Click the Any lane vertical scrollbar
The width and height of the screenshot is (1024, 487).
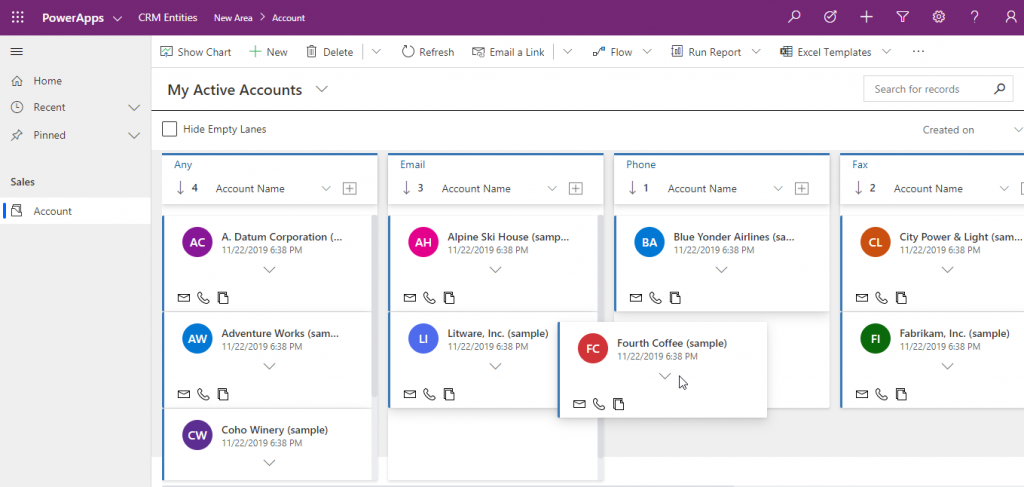pyautogui.click(x=374, y=306)
